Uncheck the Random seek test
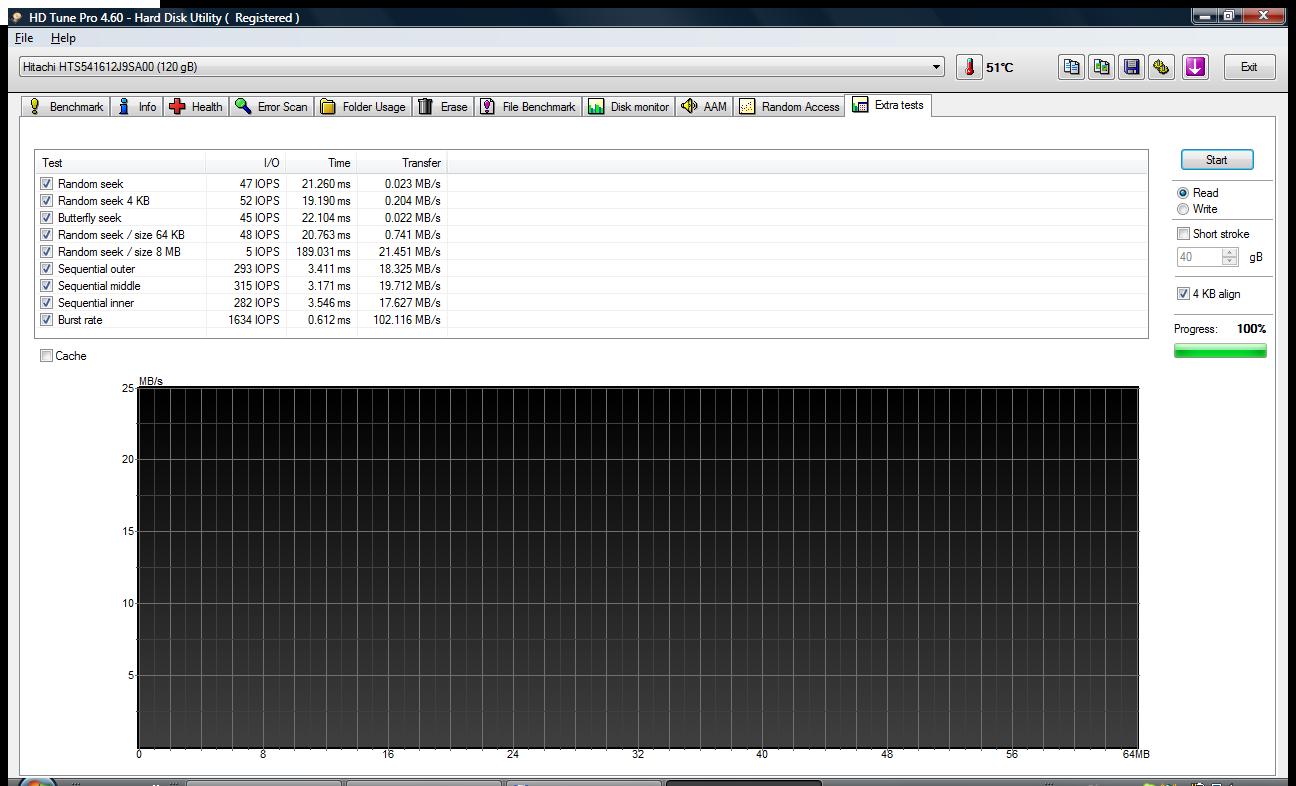The width and height of the screenshot is (1296, 786). tap(46, 184)
